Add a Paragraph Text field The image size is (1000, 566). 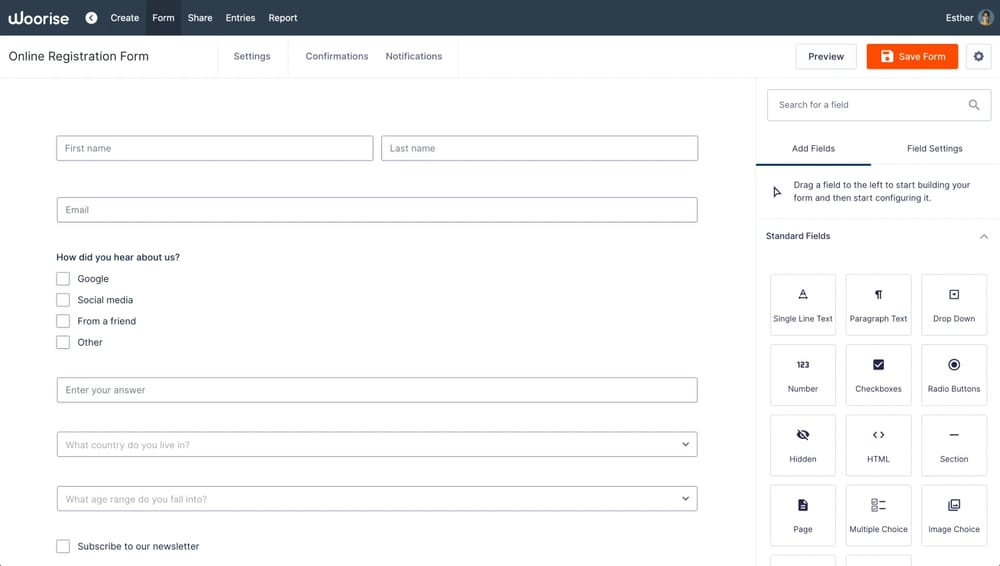878,304
